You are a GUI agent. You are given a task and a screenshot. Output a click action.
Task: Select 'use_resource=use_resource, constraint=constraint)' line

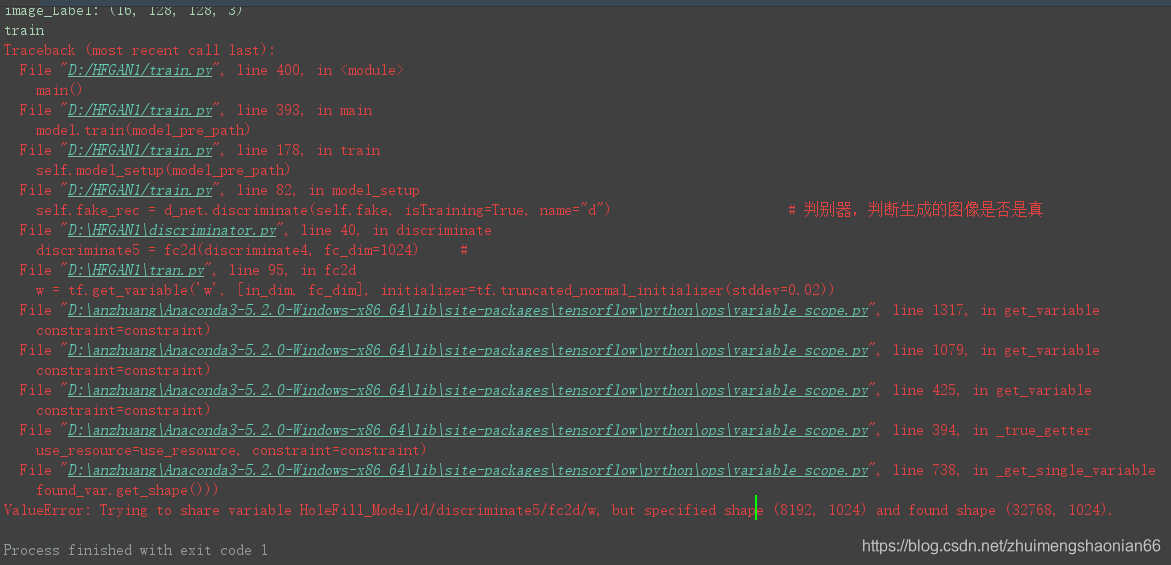231,450
